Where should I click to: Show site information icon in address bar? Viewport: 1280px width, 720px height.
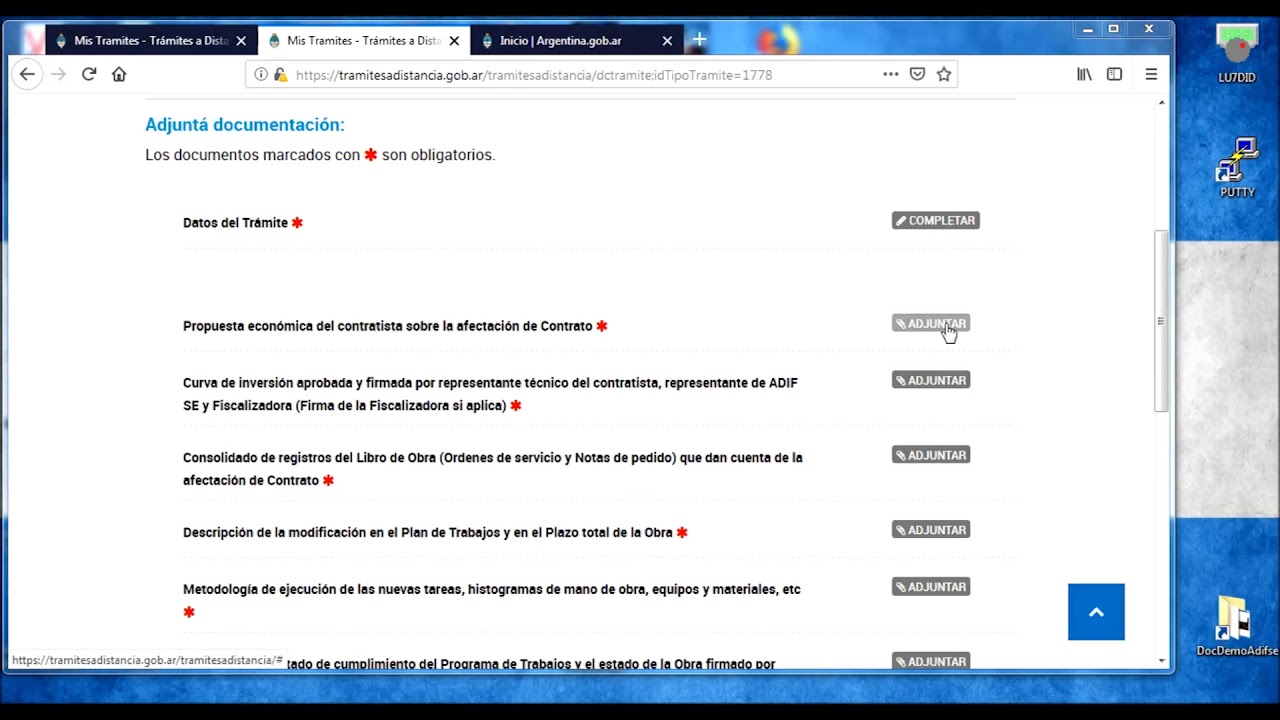click(261, 74)
